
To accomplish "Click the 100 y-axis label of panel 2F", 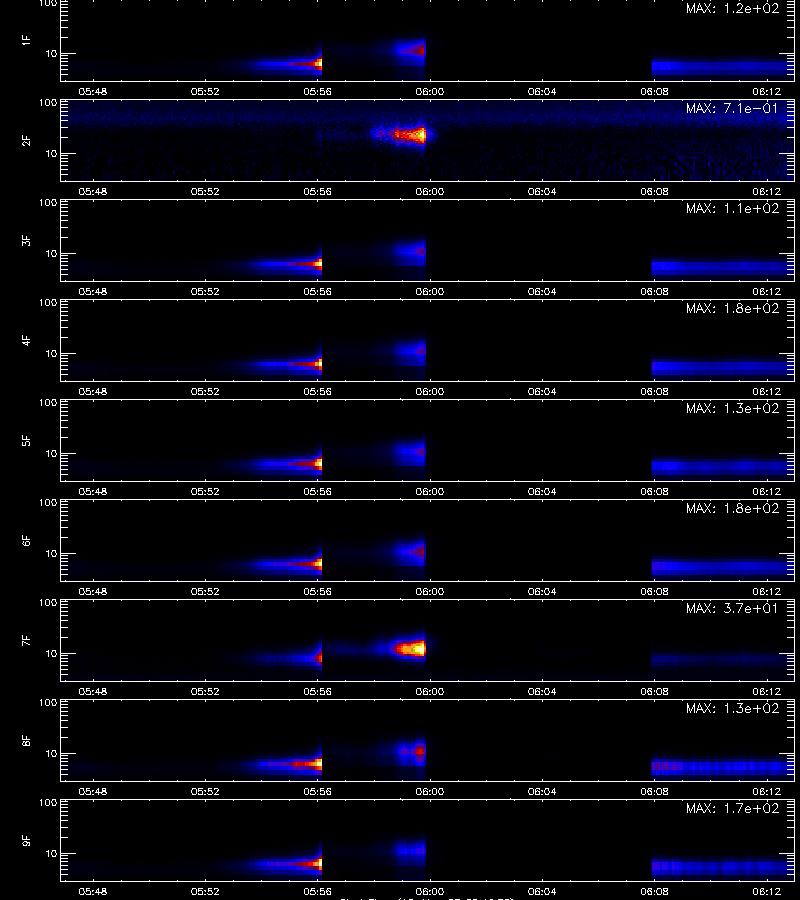I will 48,103.
